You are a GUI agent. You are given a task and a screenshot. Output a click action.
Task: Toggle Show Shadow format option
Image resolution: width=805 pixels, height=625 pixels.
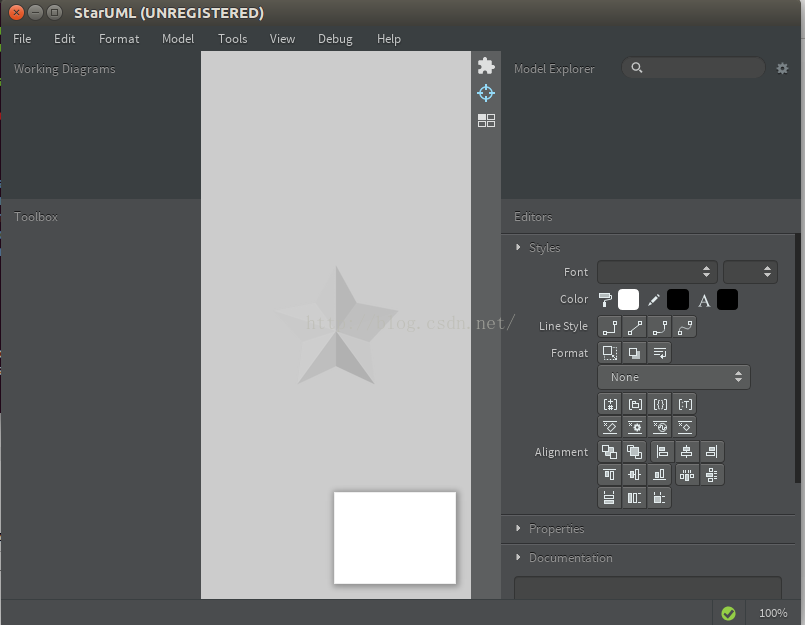click(634, 353)
